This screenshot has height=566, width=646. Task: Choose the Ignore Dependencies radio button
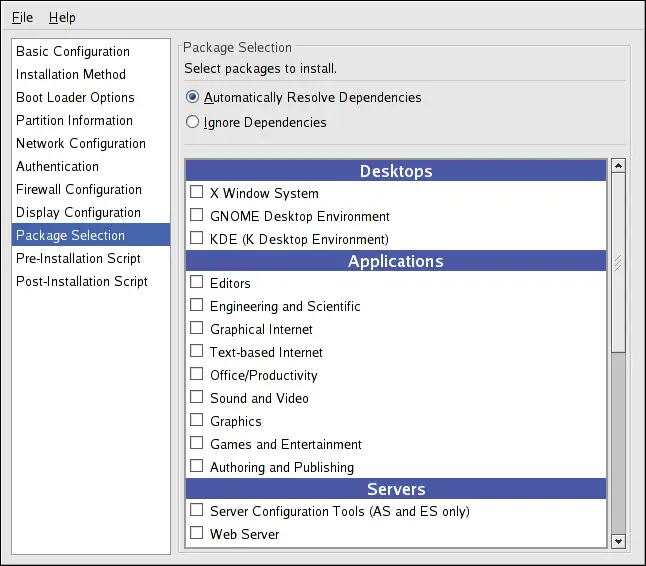(193, 122)
